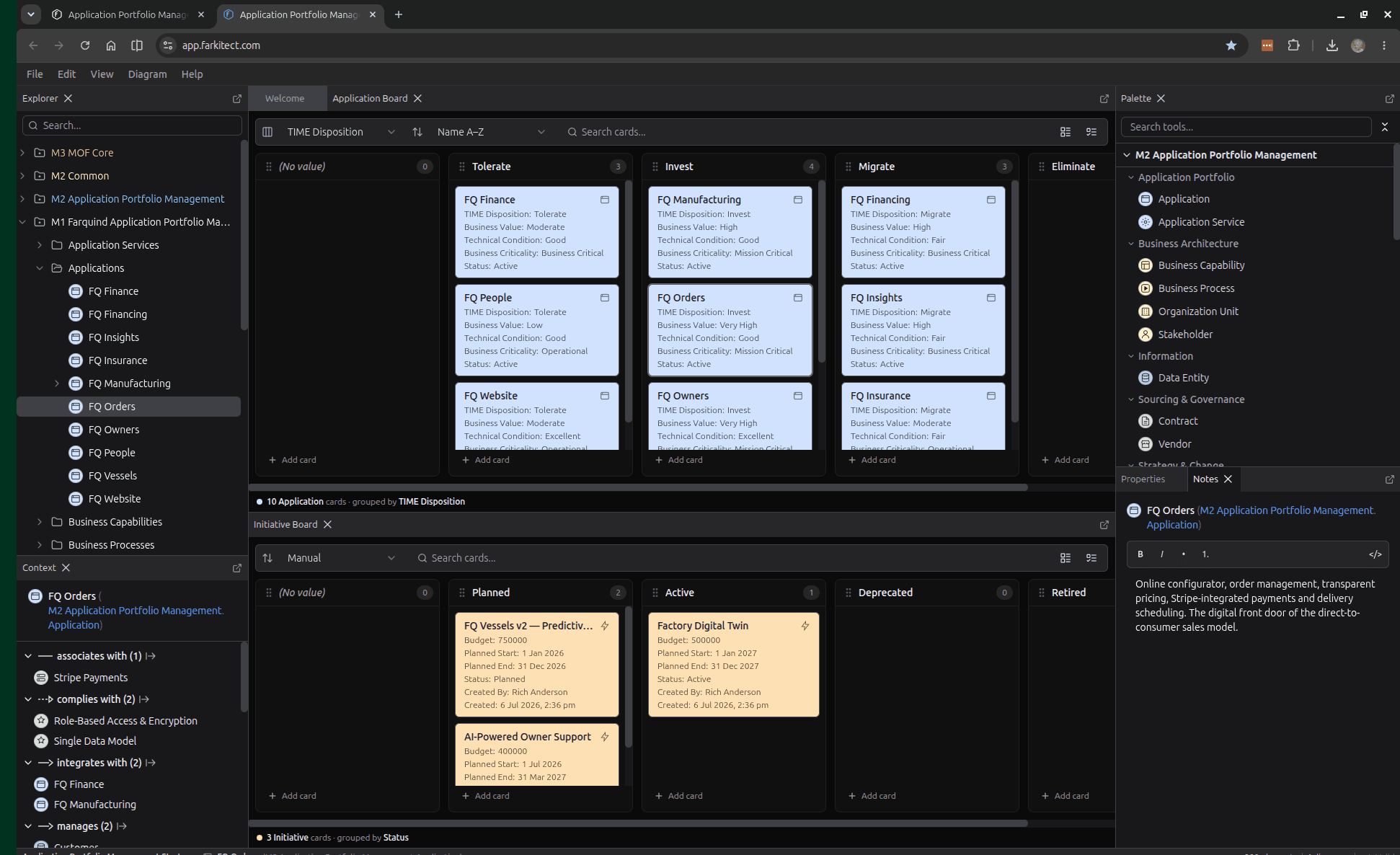Open the Diagram menu
The width and height of the screenshot is (1400, 855).
click(x=147, y=74)
